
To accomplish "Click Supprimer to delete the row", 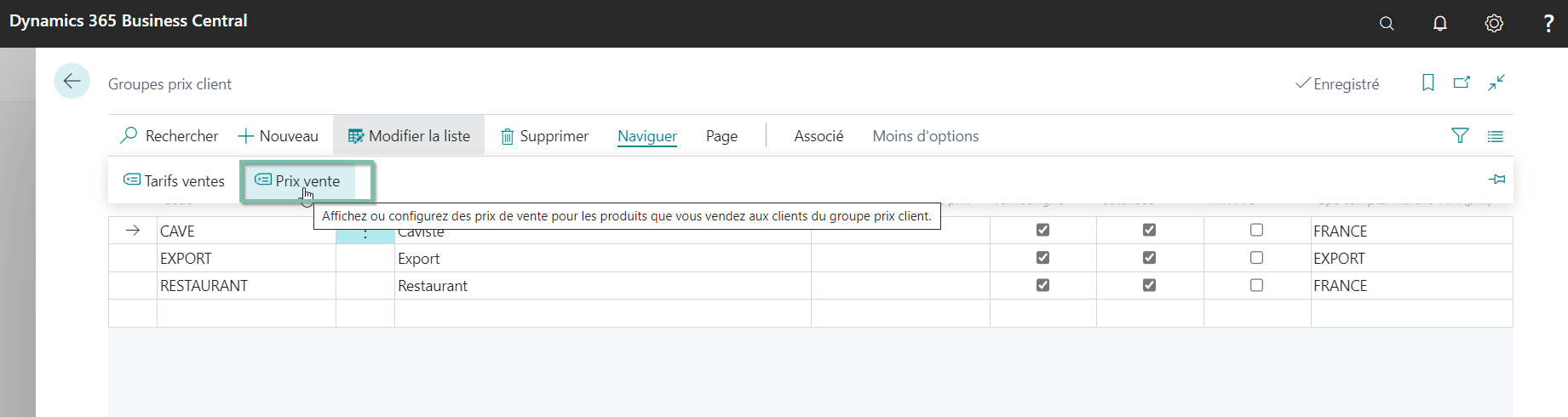I will [x=544, y=136].
